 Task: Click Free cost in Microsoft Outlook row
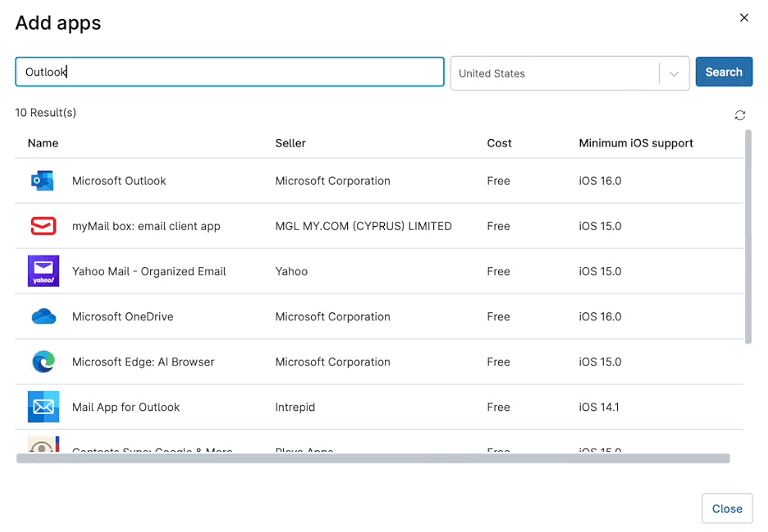point(499,181)
